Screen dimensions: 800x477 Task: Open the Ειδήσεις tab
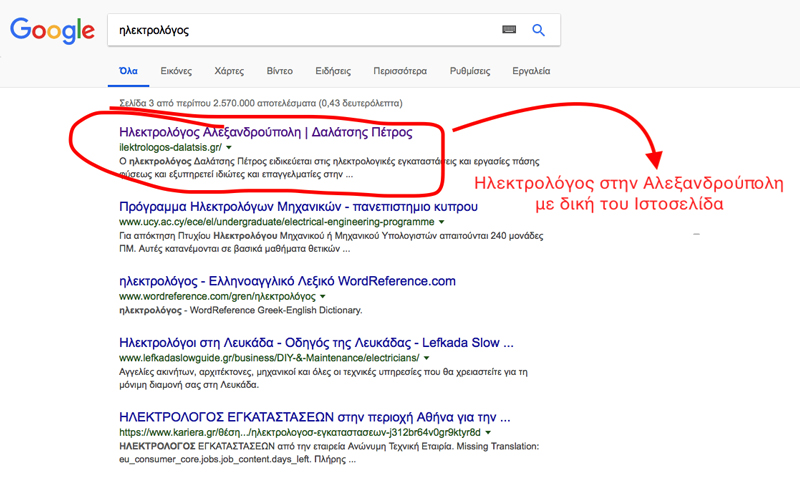[x=333, y=72]
